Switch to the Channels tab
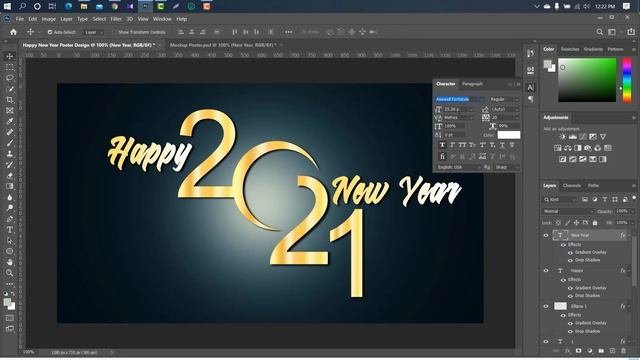Screen dimensions: 640x360 pyautogui.click(x=572, y=185)
